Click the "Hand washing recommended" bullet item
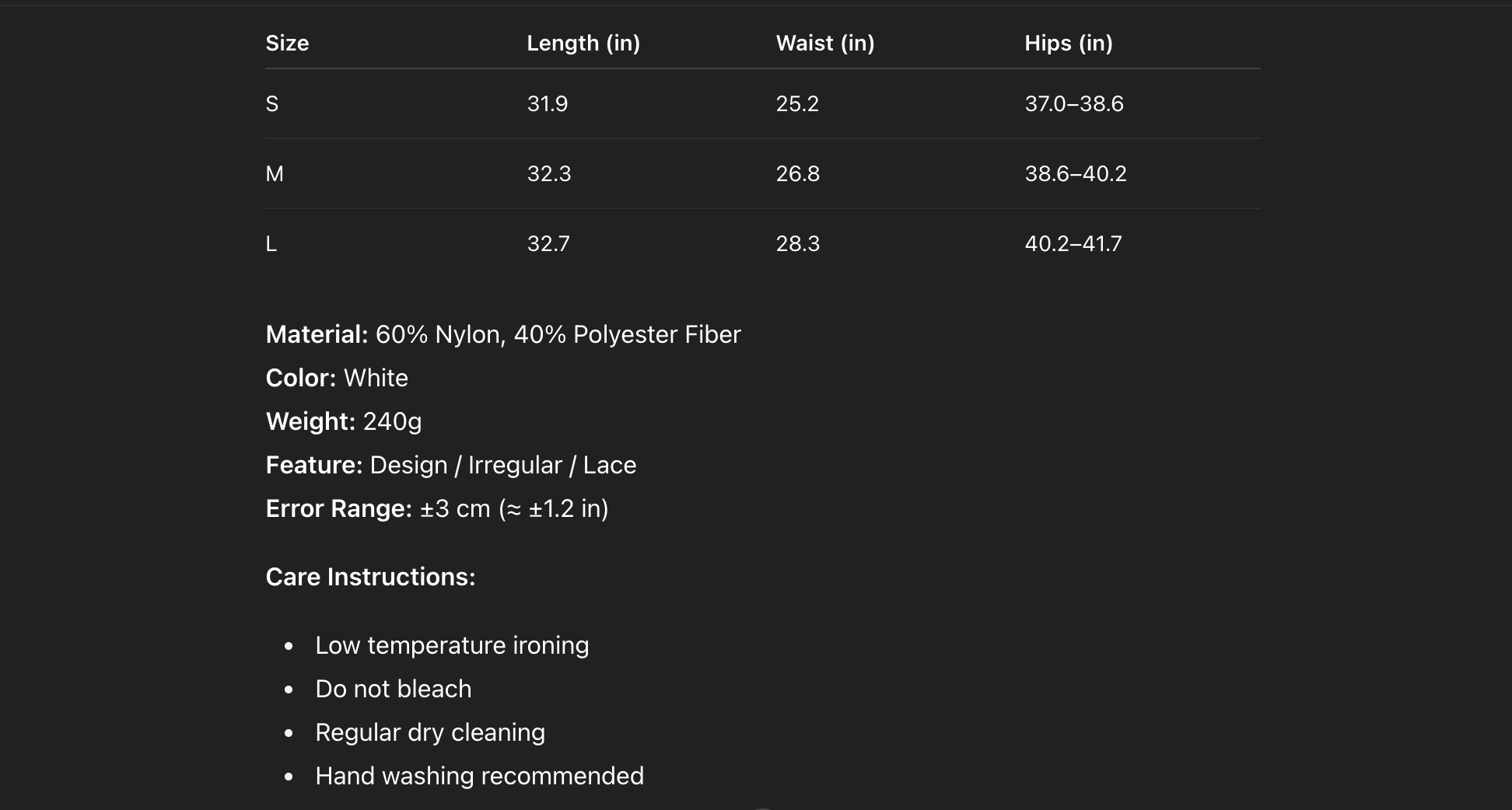The image size is (1512, 810). click(479, 777)
